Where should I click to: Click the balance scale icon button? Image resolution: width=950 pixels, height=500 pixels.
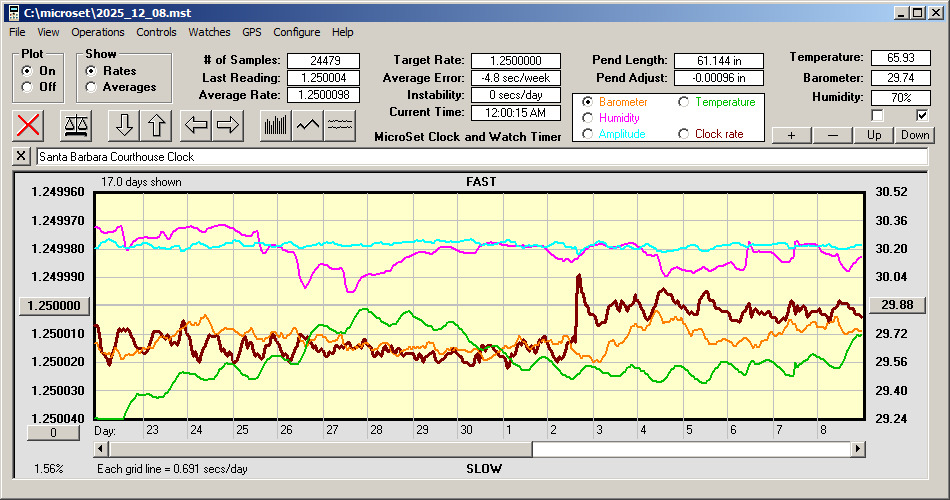pos(75,125)
